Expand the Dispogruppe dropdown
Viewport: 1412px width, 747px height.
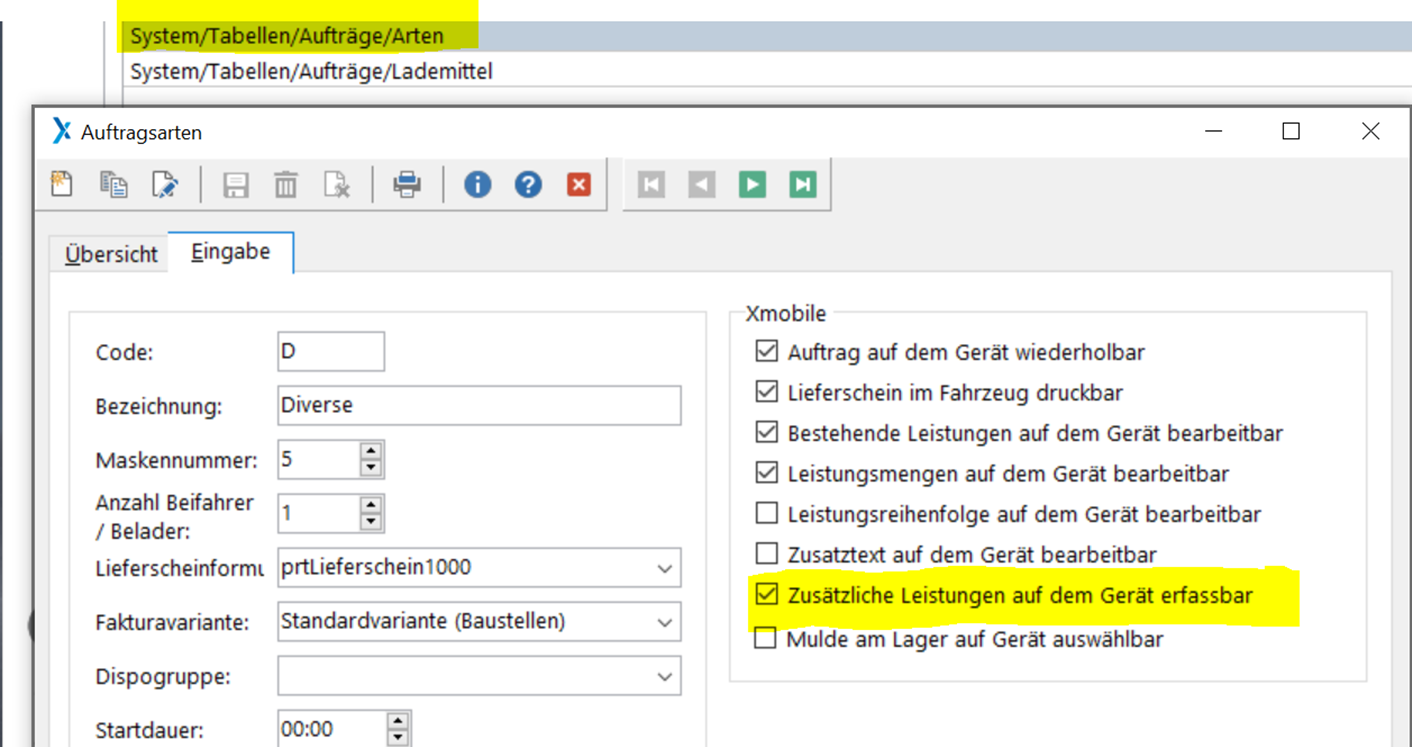(x=664, y=676)
